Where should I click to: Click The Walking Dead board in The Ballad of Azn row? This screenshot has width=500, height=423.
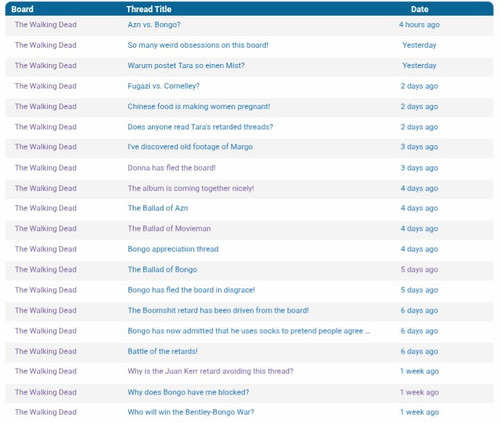click(x=46, y=208)
